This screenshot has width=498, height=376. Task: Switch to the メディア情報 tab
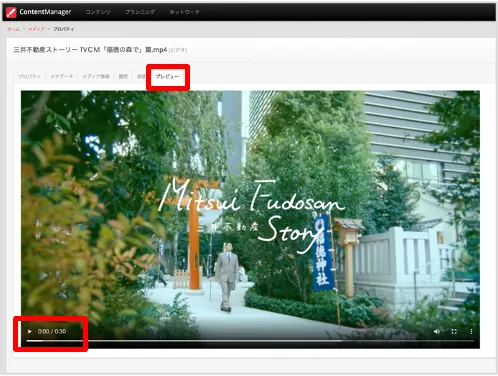click(96, 76)
